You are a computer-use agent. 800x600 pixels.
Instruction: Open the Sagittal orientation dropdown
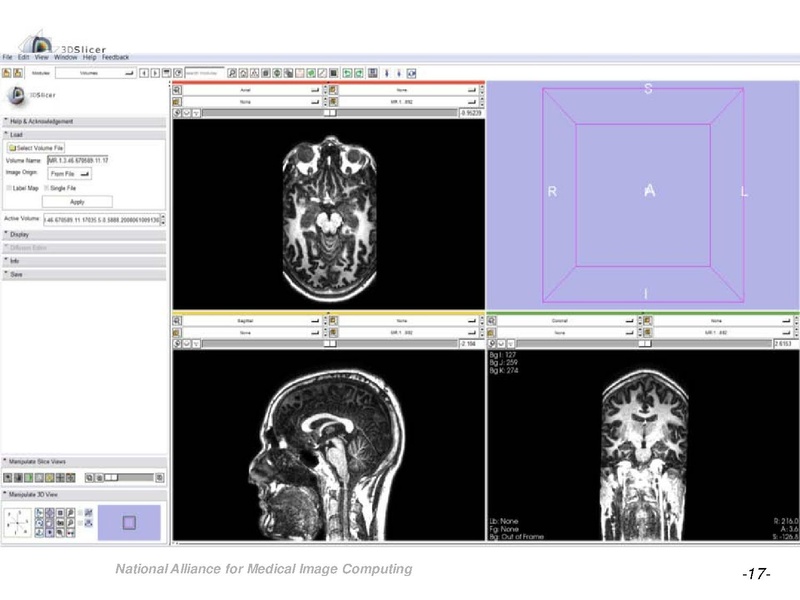pos(252,321)
